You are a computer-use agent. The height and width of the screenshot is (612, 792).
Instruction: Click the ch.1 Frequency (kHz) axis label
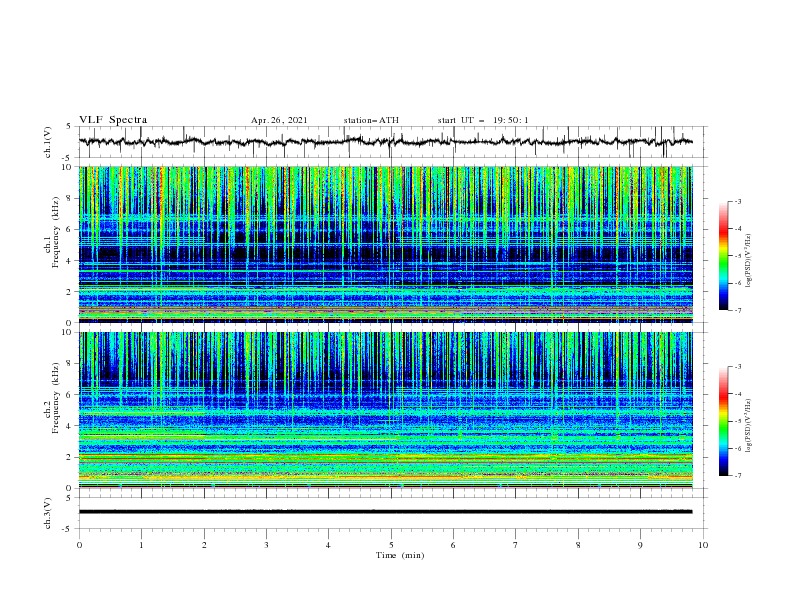tap(52, 232)
